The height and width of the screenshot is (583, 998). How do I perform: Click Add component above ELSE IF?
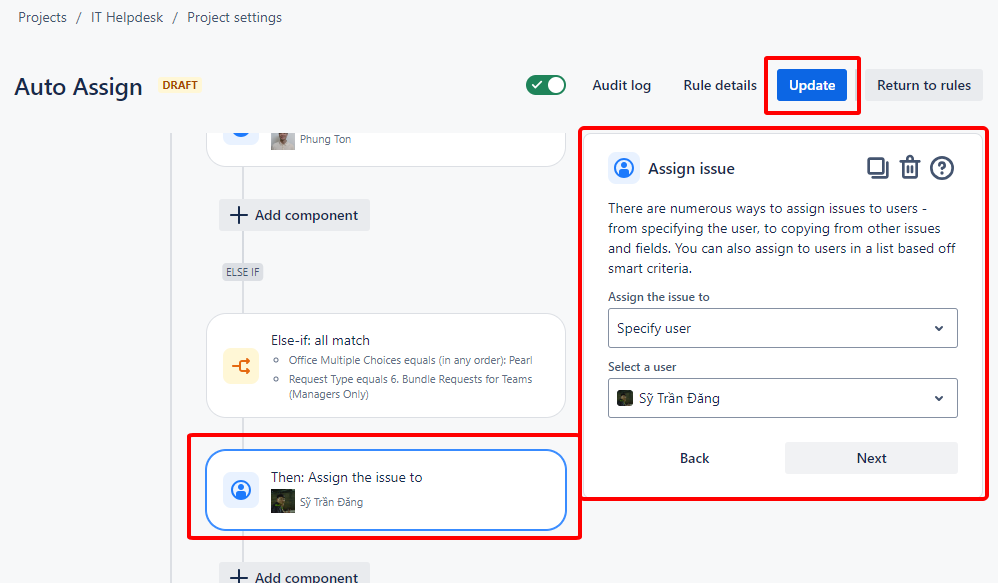pyautogui.click(x=294, y=215)
